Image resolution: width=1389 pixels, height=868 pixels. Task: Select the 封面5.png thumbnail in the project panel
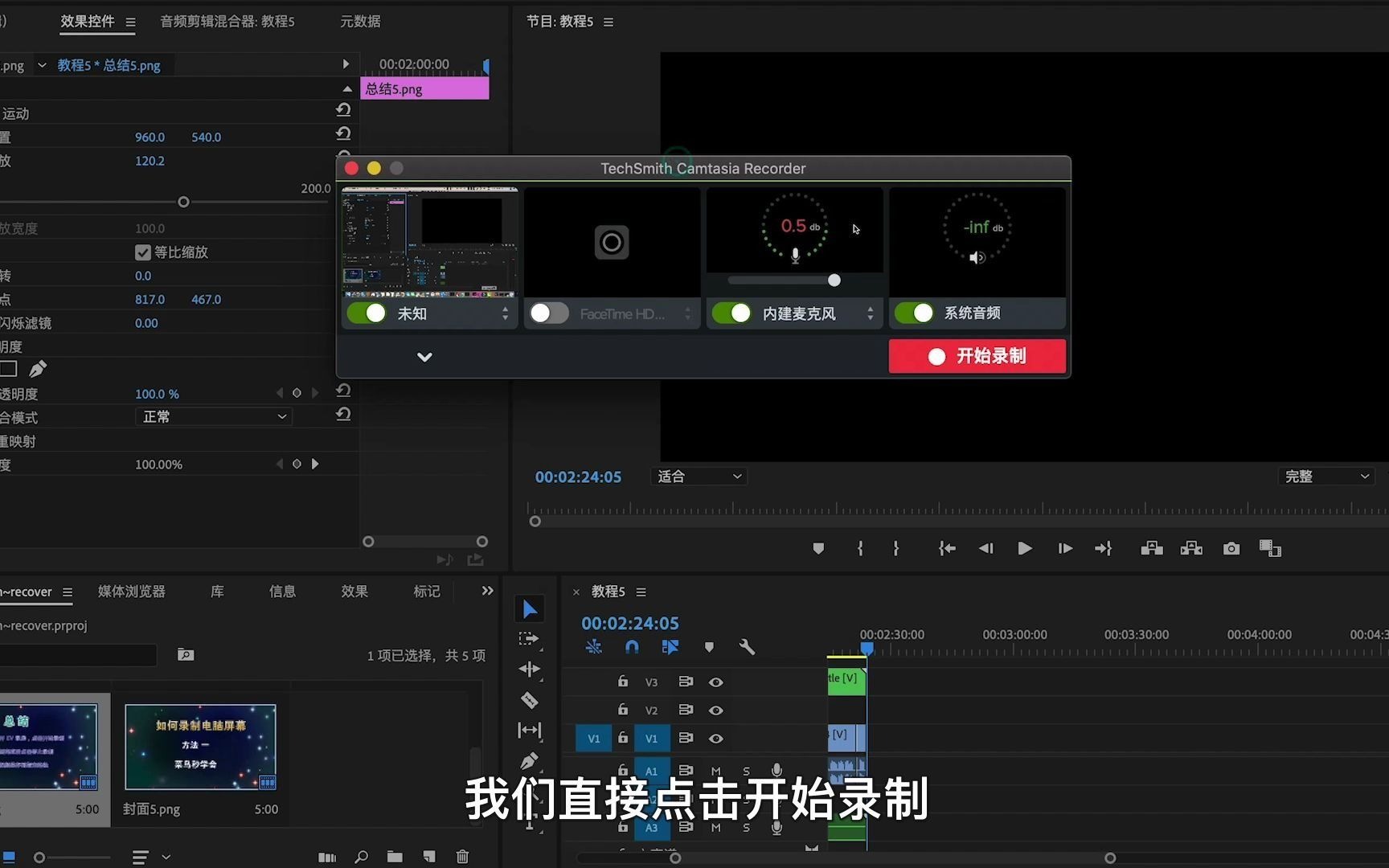[x=200, y=746]
